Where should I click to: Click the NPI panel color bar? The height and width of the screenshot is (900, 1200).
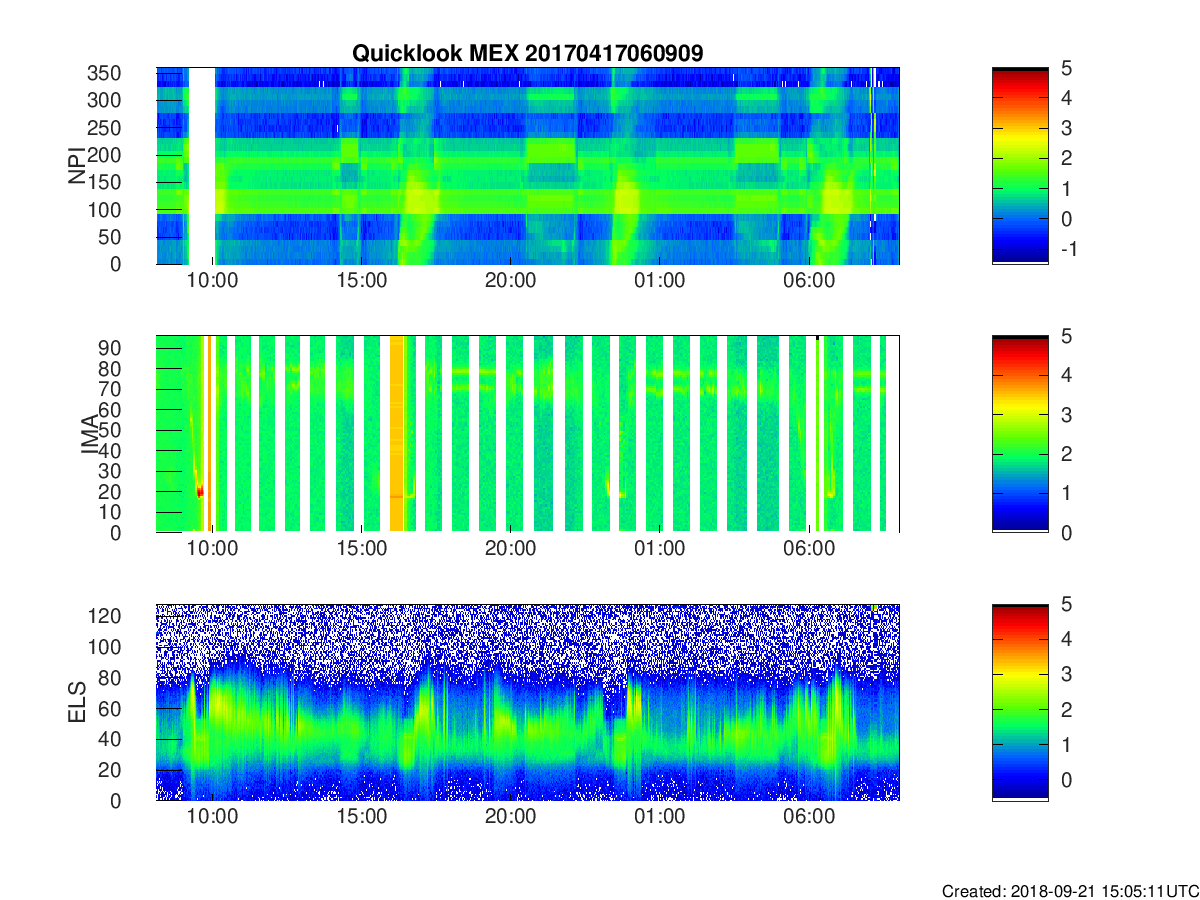pos(1020,166)
